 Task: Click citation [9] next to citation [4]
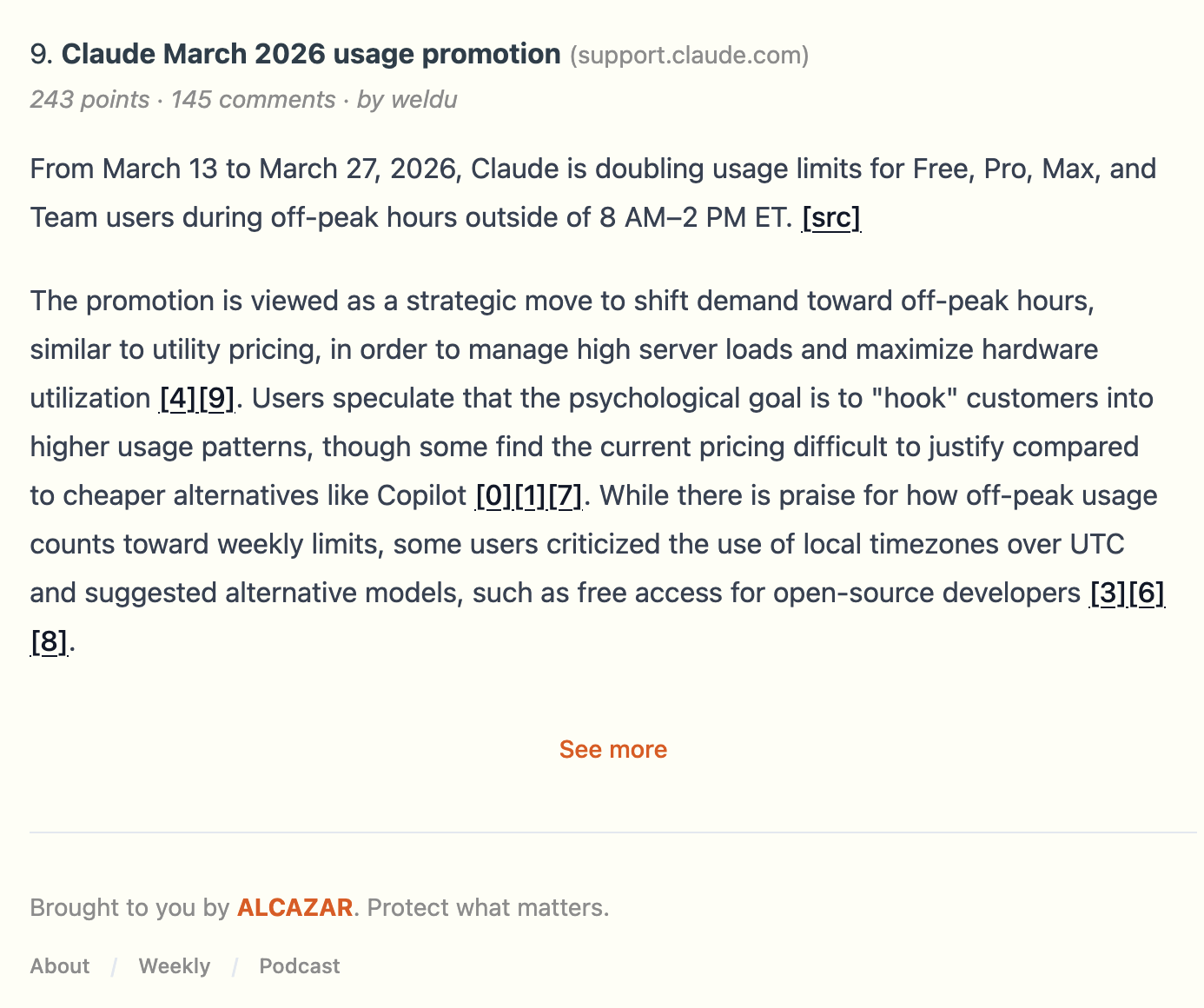click(x=217, y=399)
